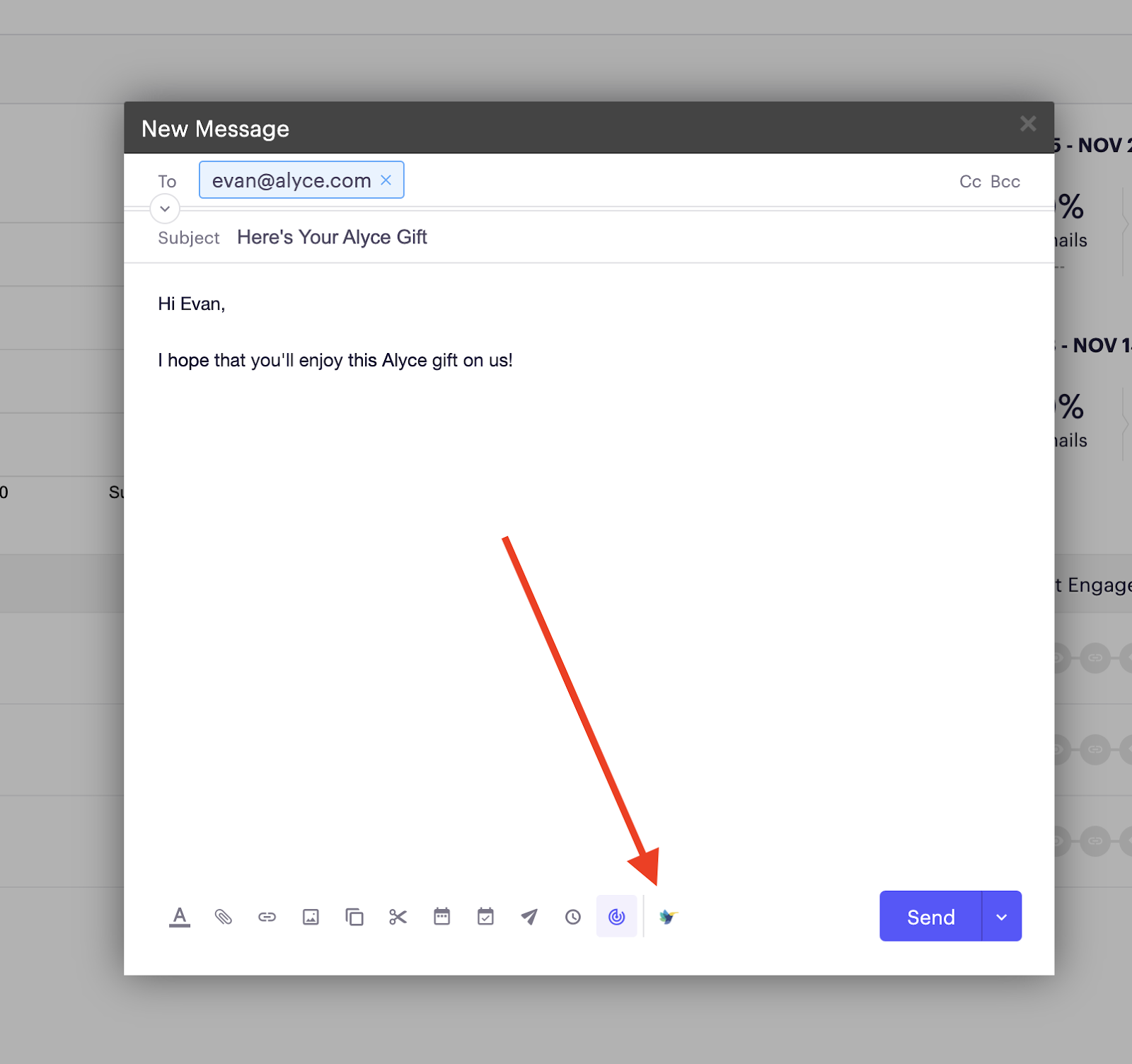Toggle the highlighted tracking icon

tap(617, 916)
